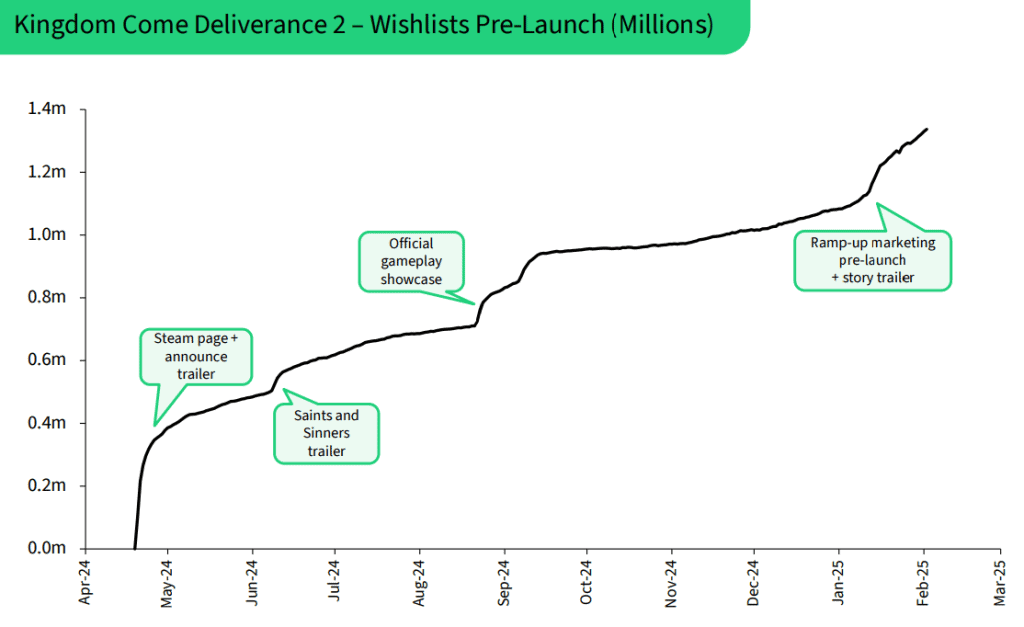Click the Jul-24 x-axis label
Image resolution: width=1024 pixels, height=627 pixels.
click(x=334, y=581)
